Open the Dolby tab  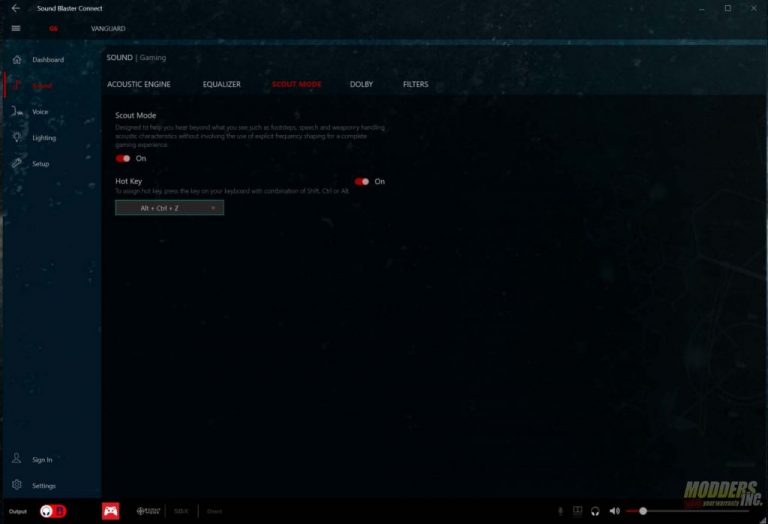(x=361, y=85)
